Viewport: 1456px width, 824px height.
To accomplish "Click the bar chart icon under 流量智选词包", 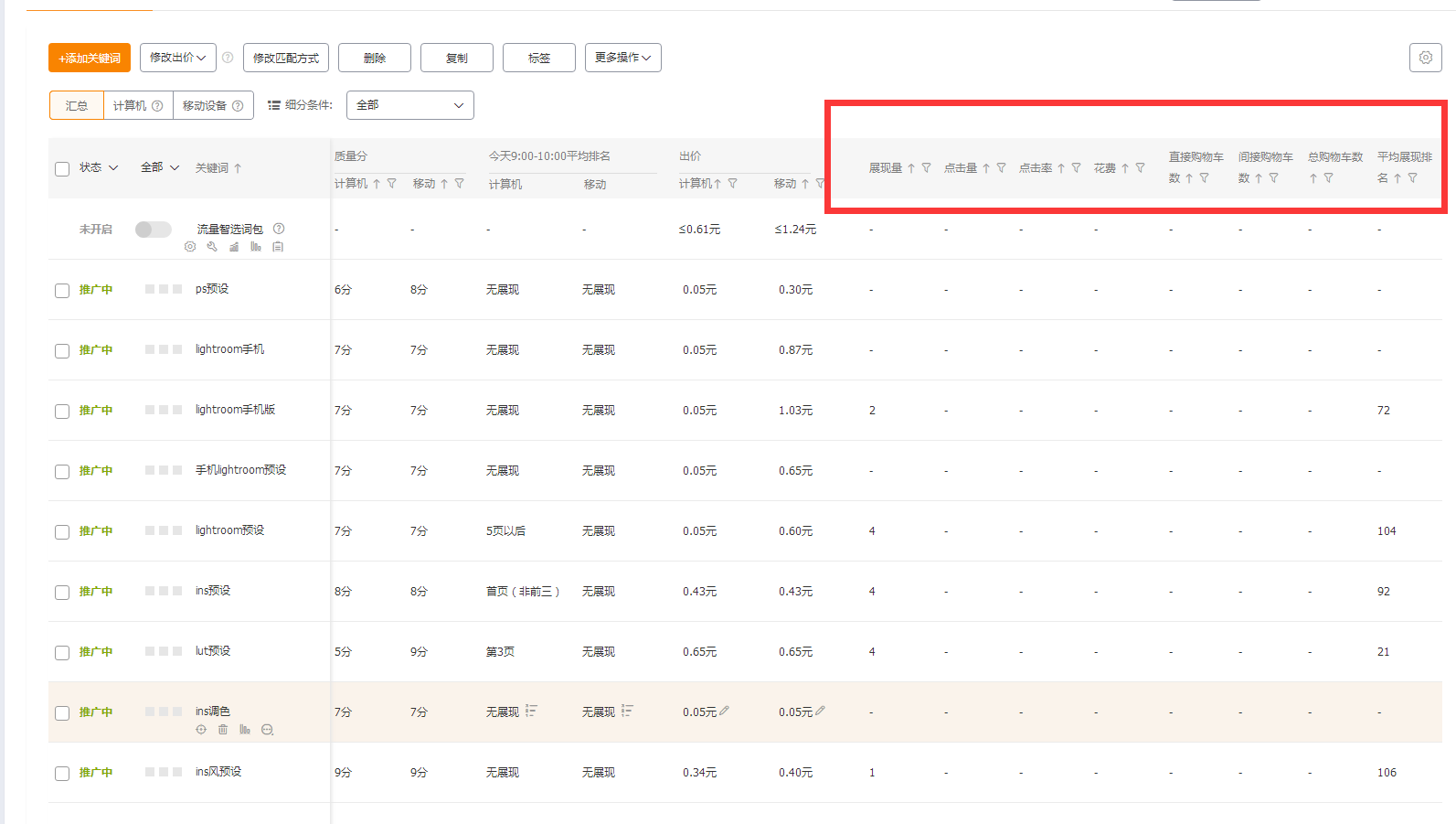I will [x=256, y=247].
